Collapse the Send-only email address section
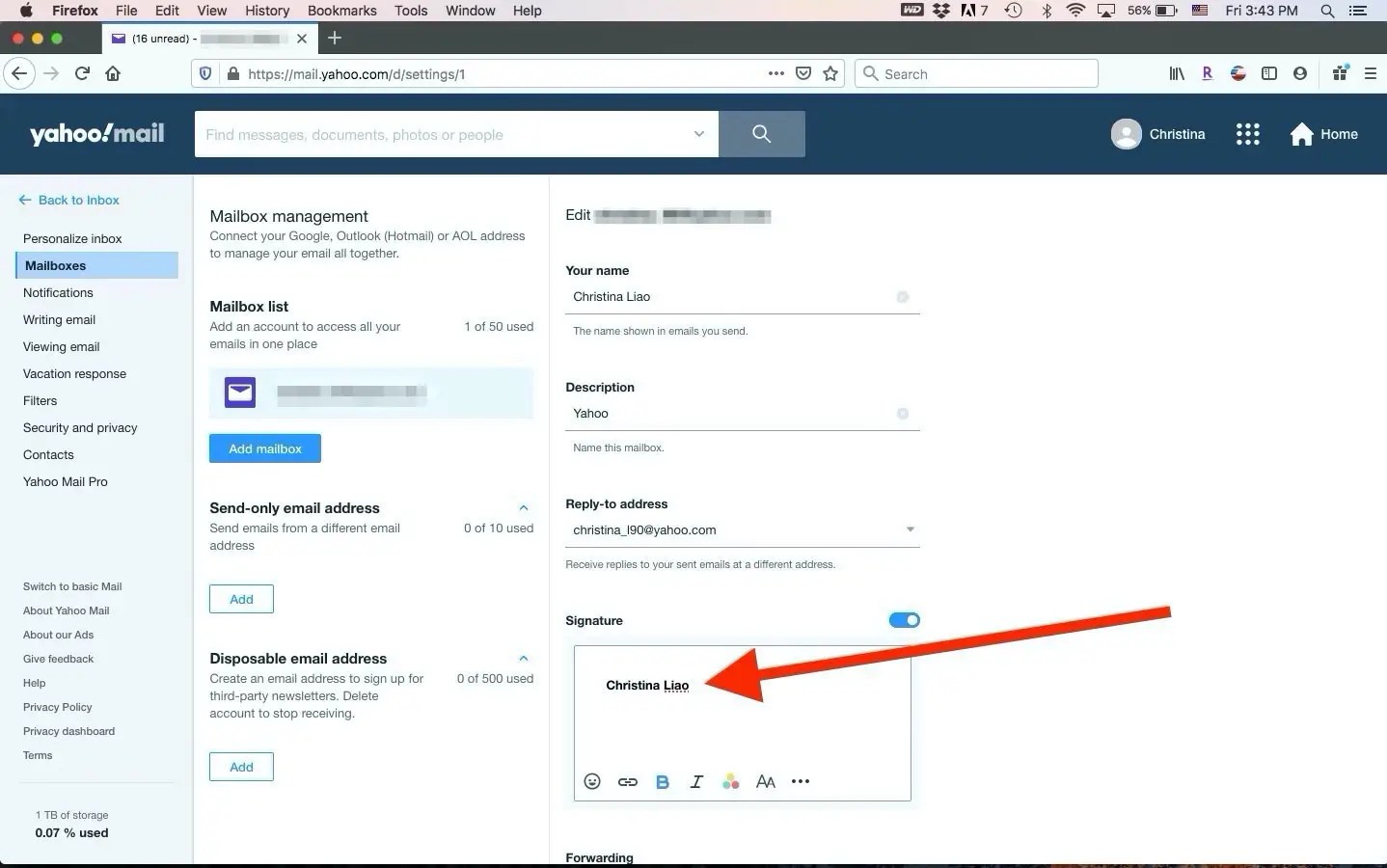1387x868 pixels. tap(524, 508)
